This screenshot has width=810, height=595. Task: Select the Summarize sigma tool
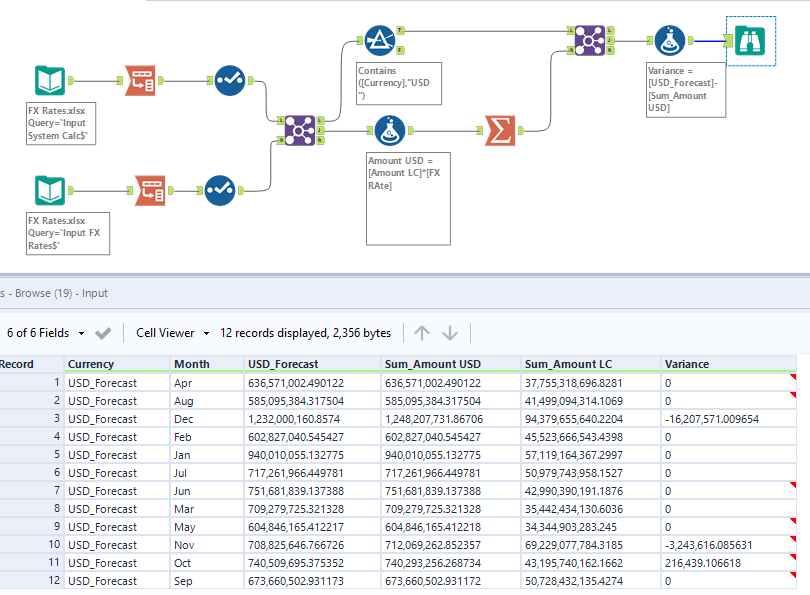coord(498,131)
